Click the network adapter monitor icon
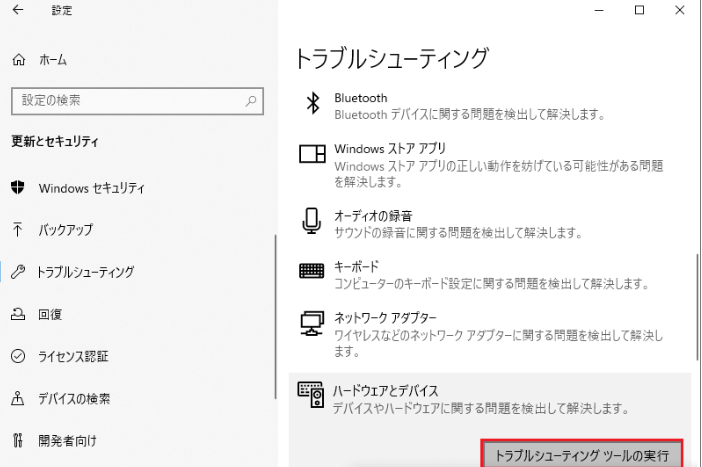Image resolution: width=702 pixels, height=467 pixels. pos(312,324)
